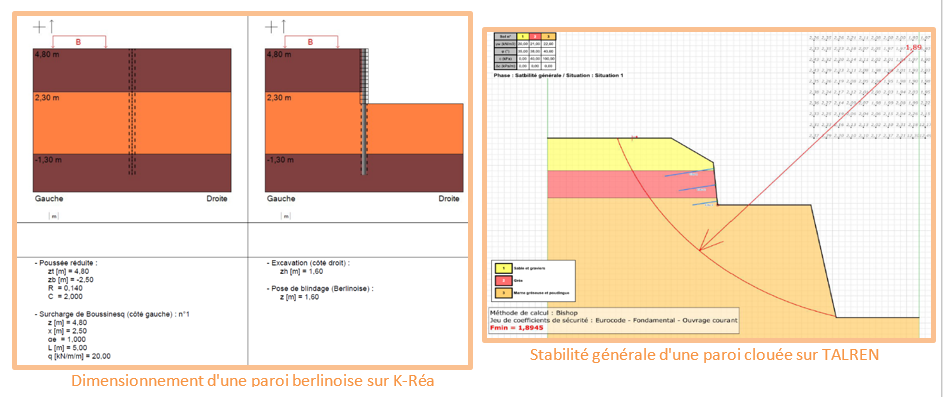Click the 2,30 m level label in the Poussée réduite diagram
The width and height of the screenshot is (943, 397).
point(47,97)
